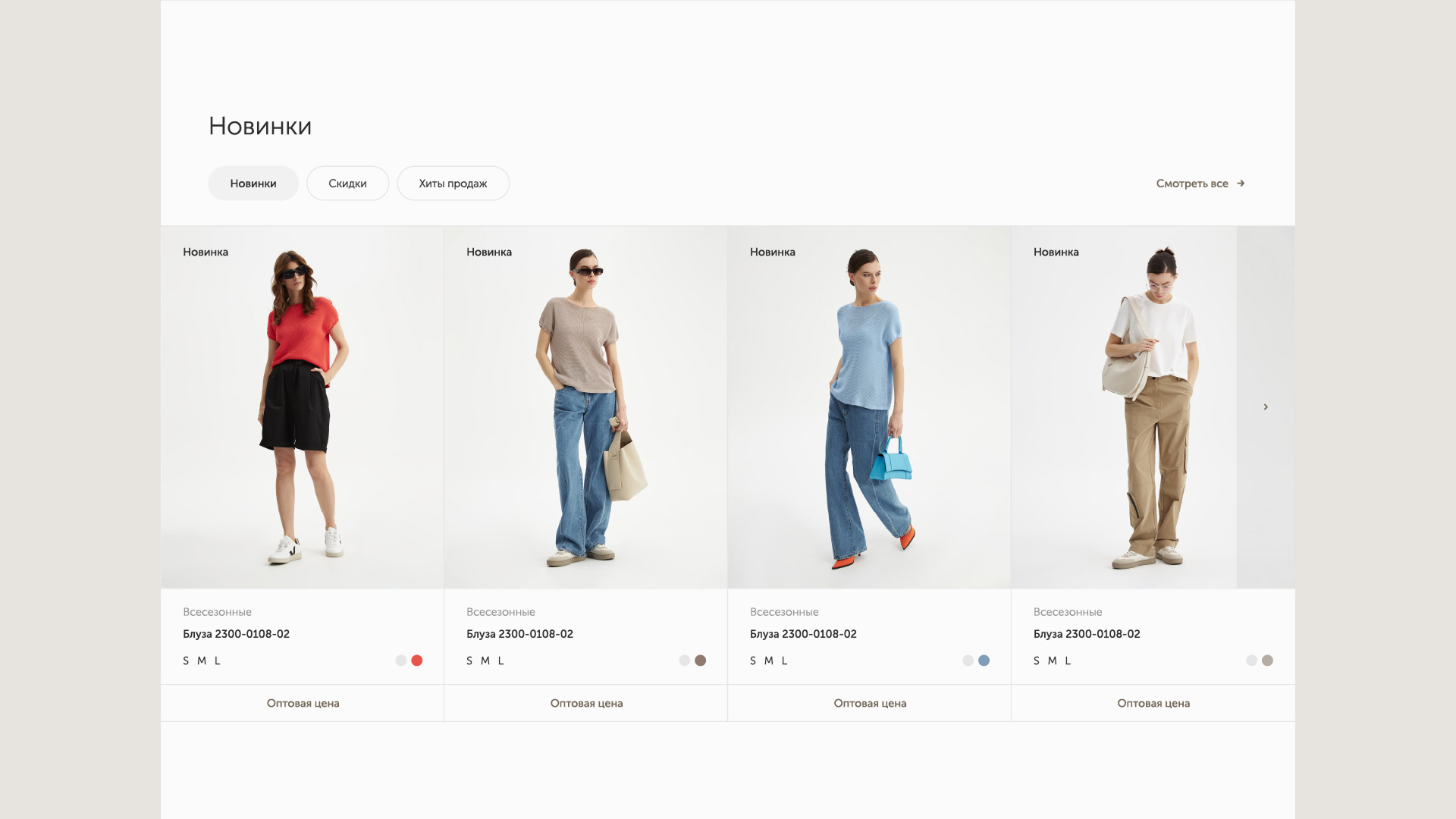Select the beige color swatch on fourth blouse

point(1267,661)
